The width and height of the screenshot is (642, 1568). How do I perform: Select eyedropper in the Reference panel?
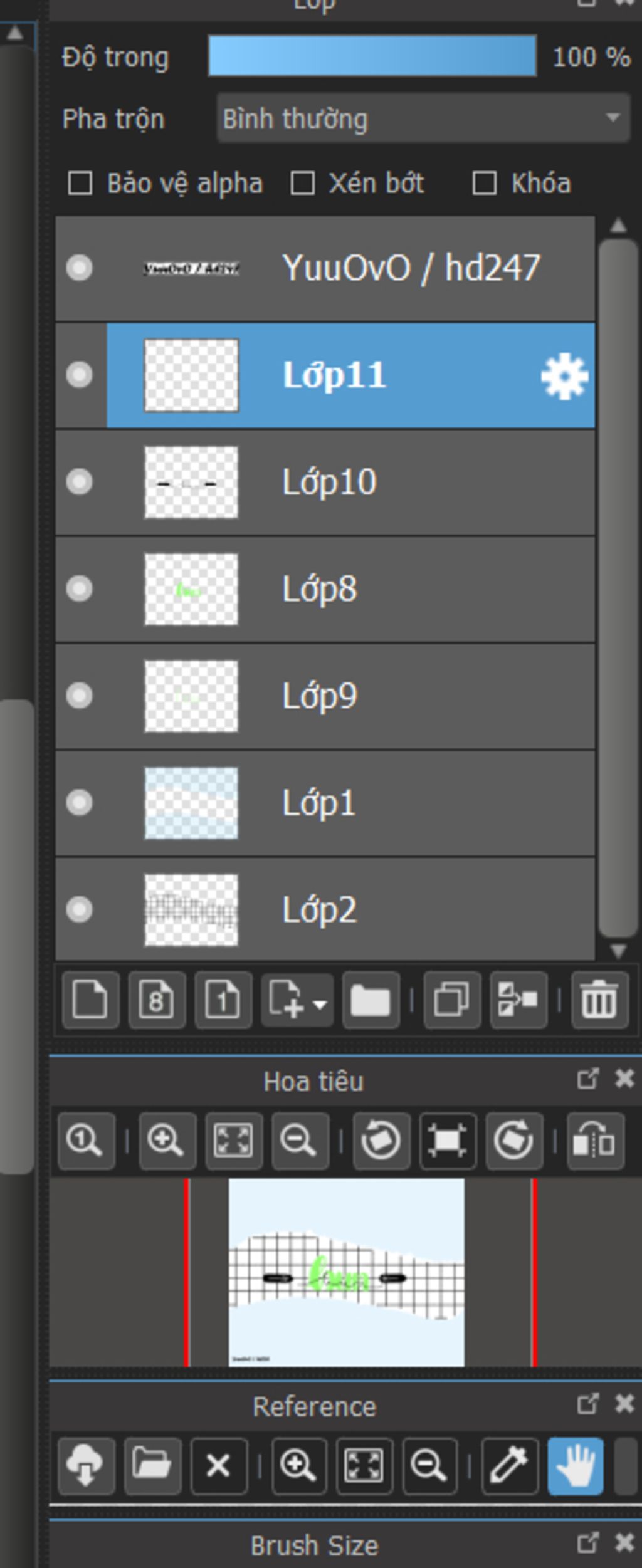[509, 1466]
